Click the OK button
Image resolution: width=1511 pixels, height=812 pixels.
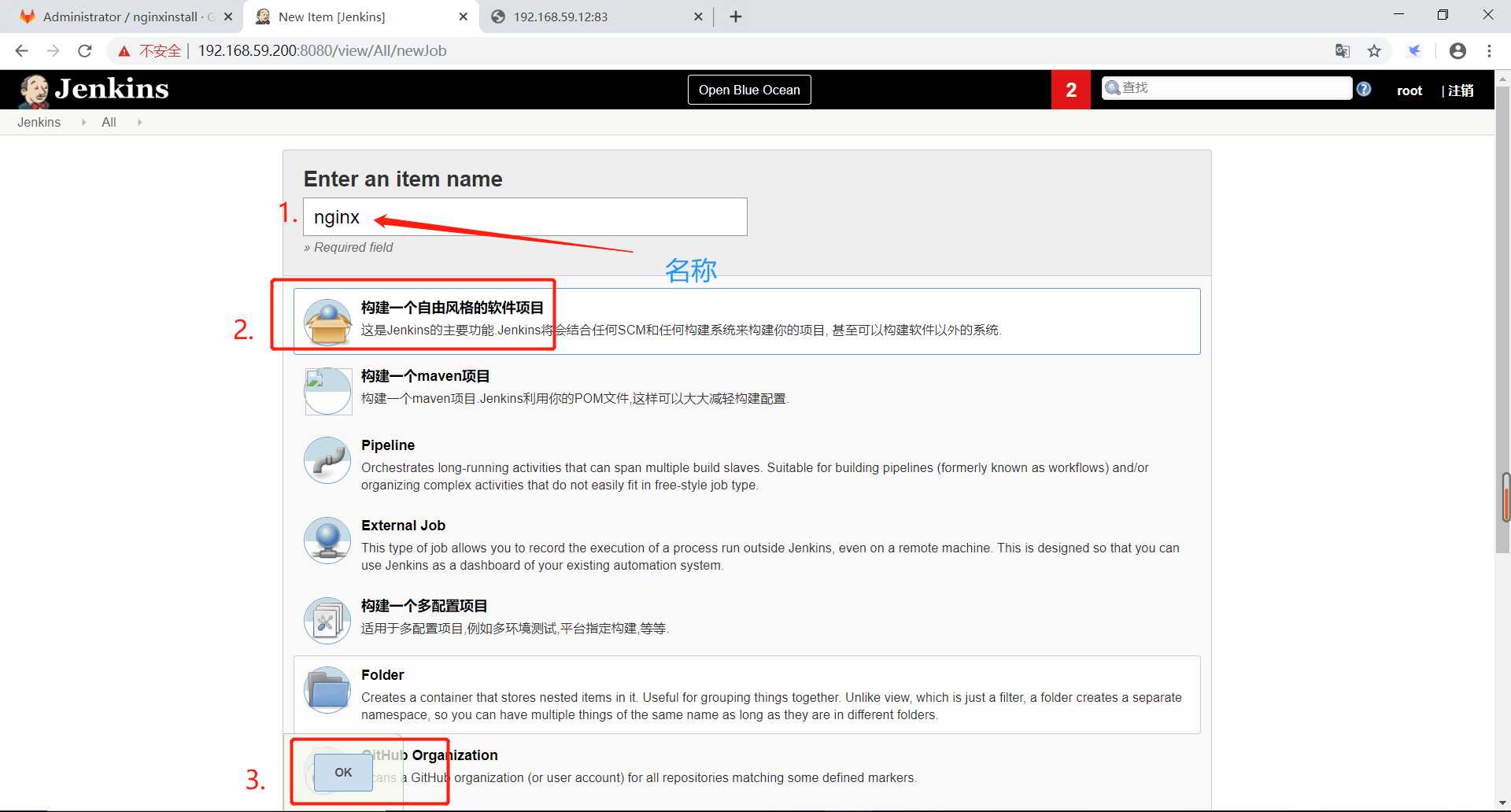343,773
